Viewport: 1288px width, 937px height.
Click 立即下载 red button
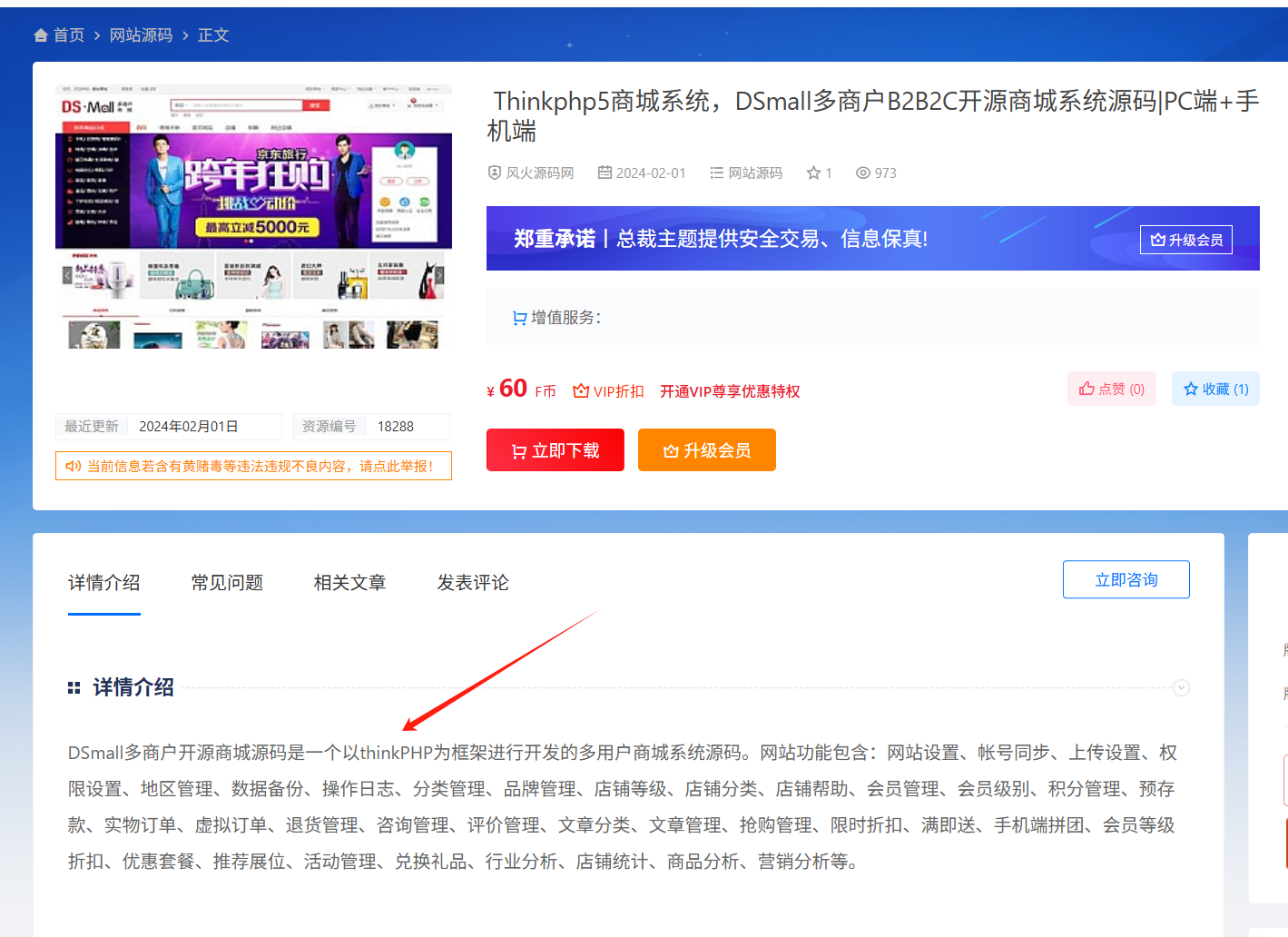tap(556, 450)
